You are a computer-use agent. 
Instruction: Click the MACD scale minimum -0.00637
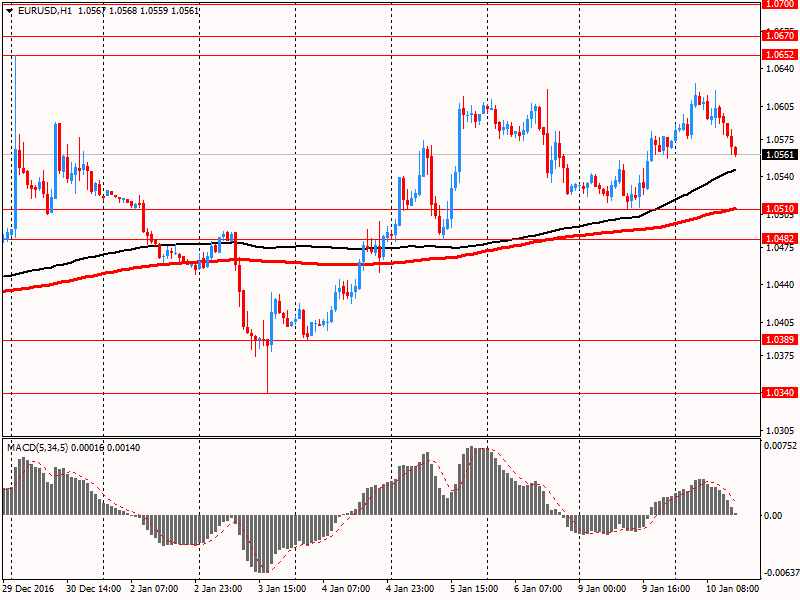point(780,572)
